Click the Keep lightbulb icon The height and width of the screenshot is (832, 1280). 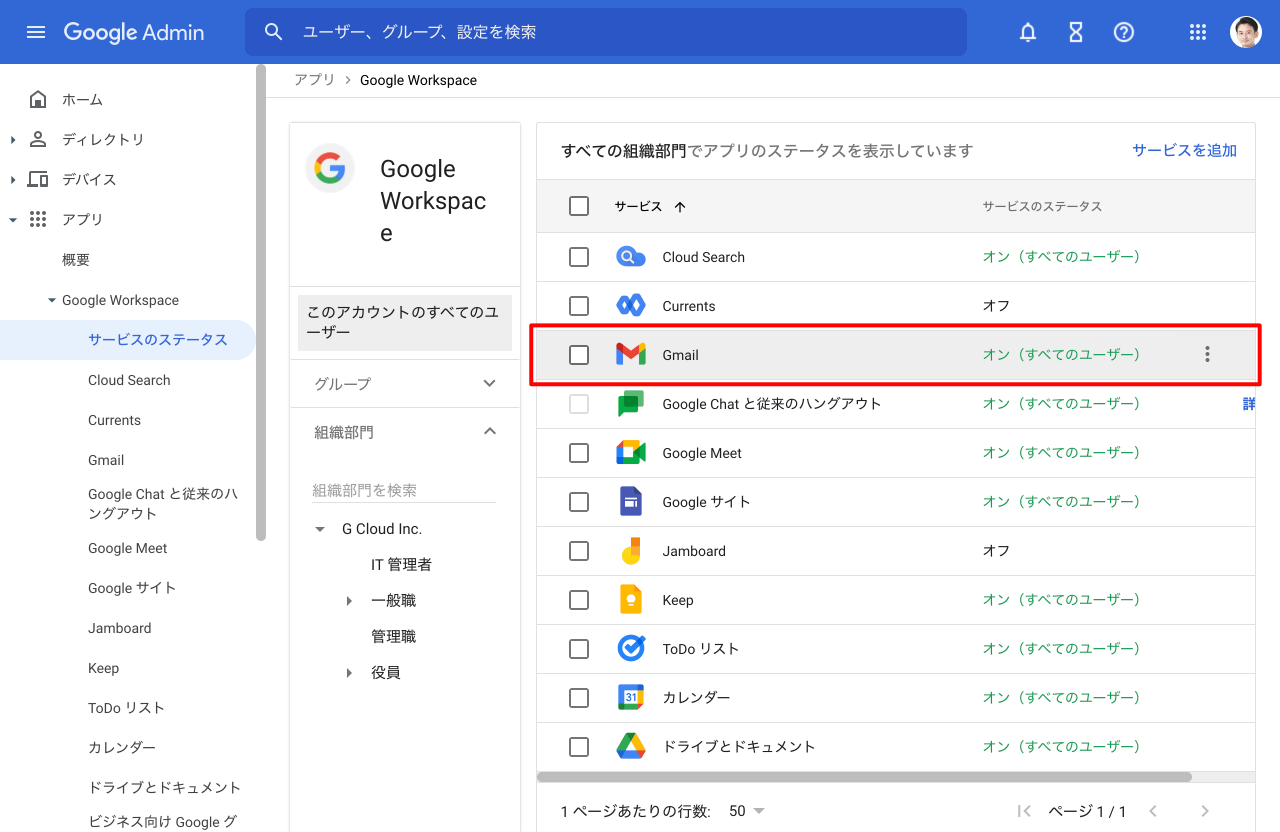pos(631,600)
